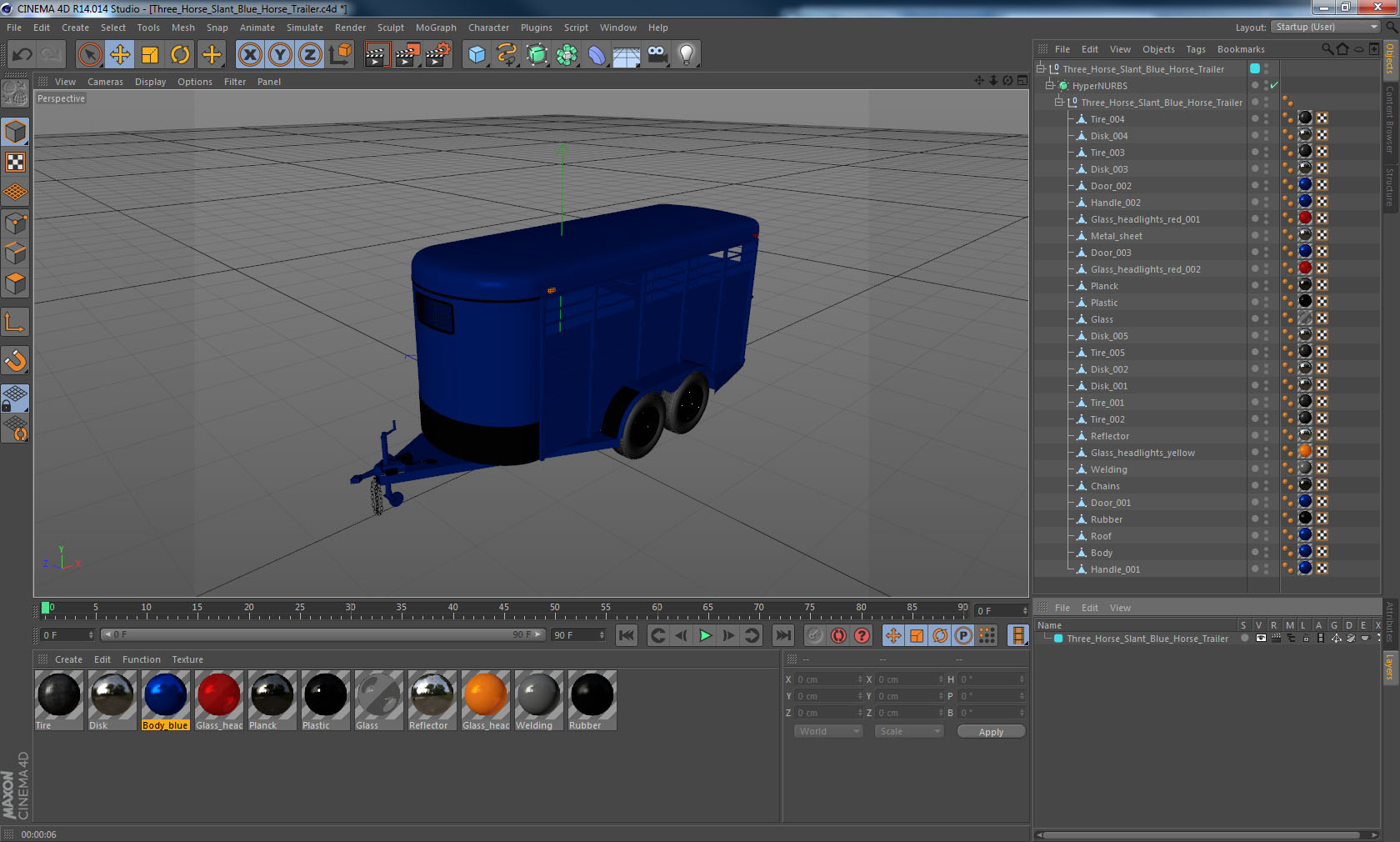The height and width of the screenshot is (842, 1400).
Task: Open viewport Cameras menu
Action: click(x=105, y=82)
